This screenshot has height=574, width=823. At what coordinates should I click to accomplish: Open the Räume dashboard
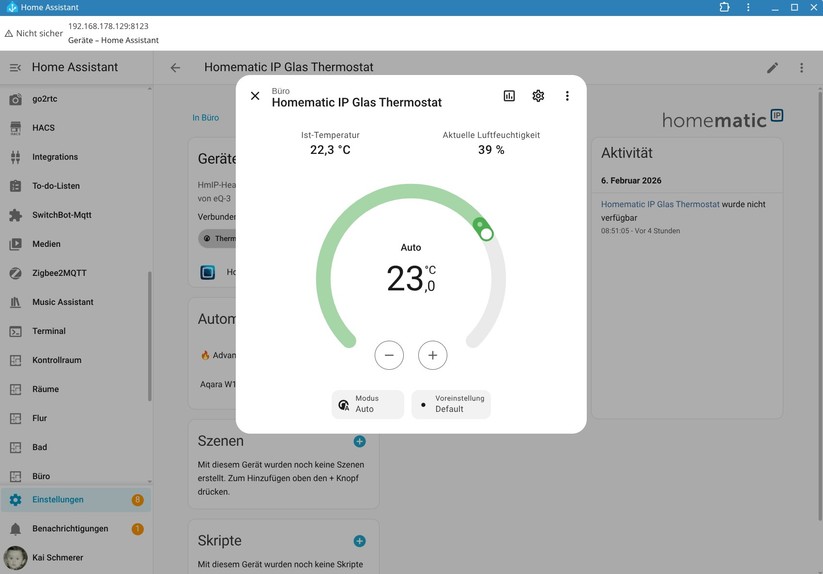[76, 389]
